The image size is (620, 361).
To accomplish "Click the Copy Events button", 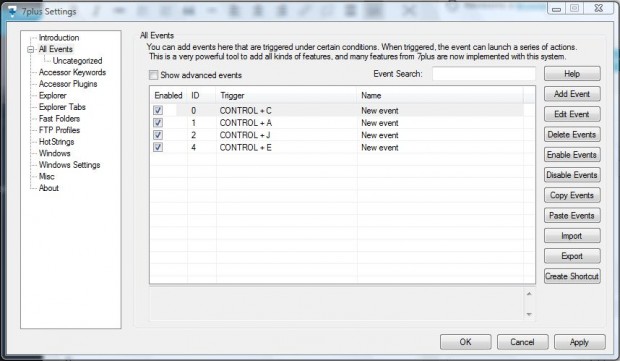I will [572, 195].
